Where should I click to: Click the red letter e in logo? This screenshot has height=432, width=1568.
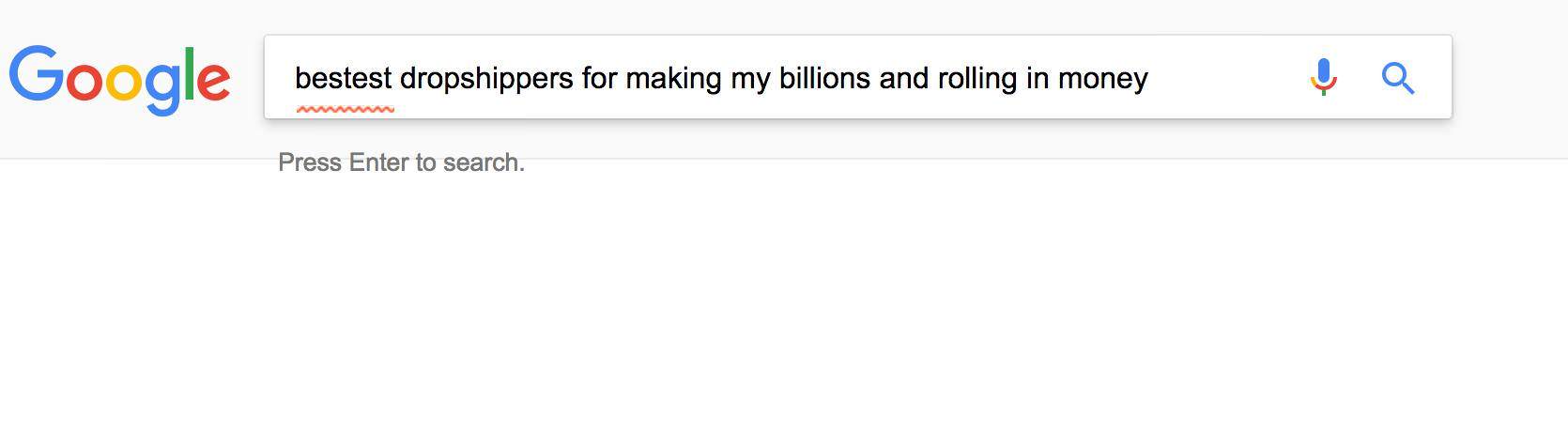[x=213, y=81]
